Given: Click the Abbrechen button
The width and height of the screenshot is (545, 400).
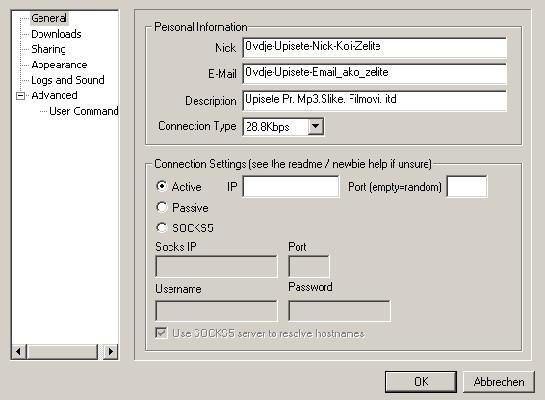Looking at the screenshot, I should click(499, 382).
